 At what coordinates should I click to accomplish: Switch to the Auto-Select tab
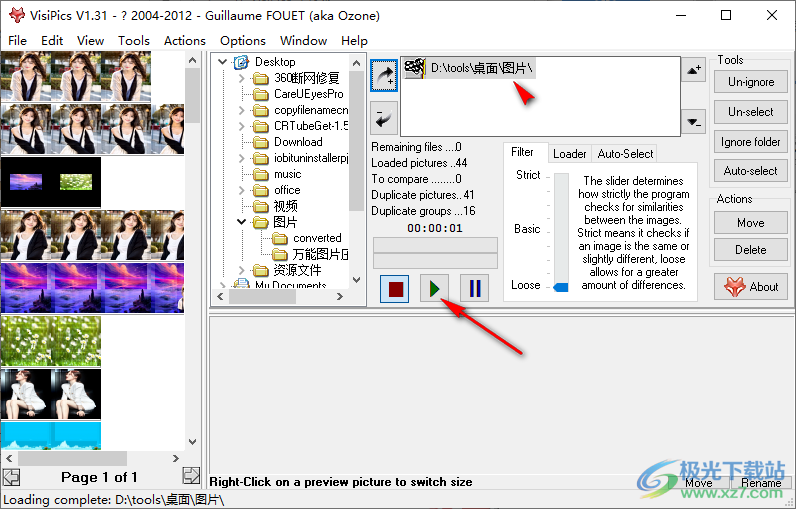[x=625, y=154]
